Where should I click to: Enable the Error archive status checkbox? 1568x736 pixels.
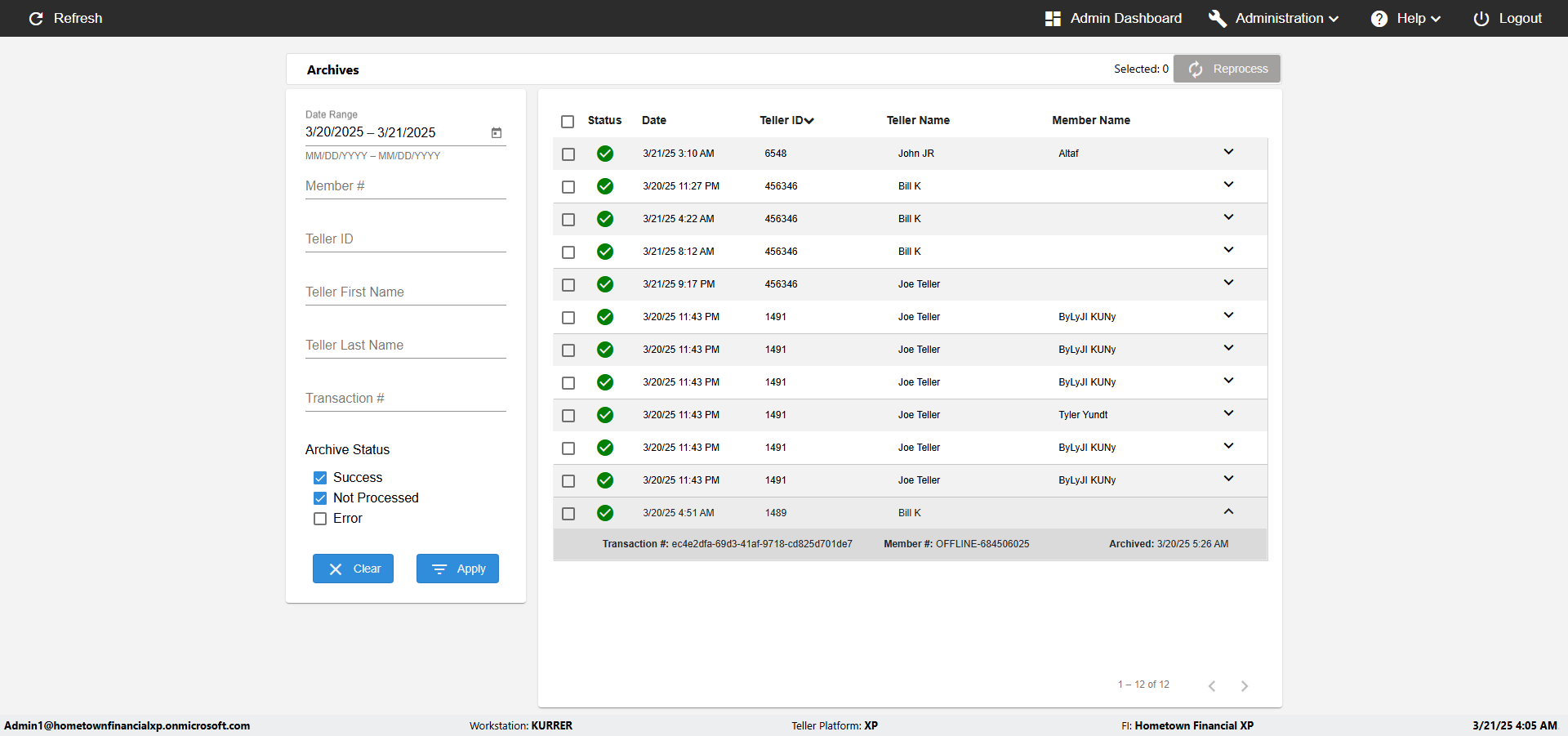[x=320, y=519]
